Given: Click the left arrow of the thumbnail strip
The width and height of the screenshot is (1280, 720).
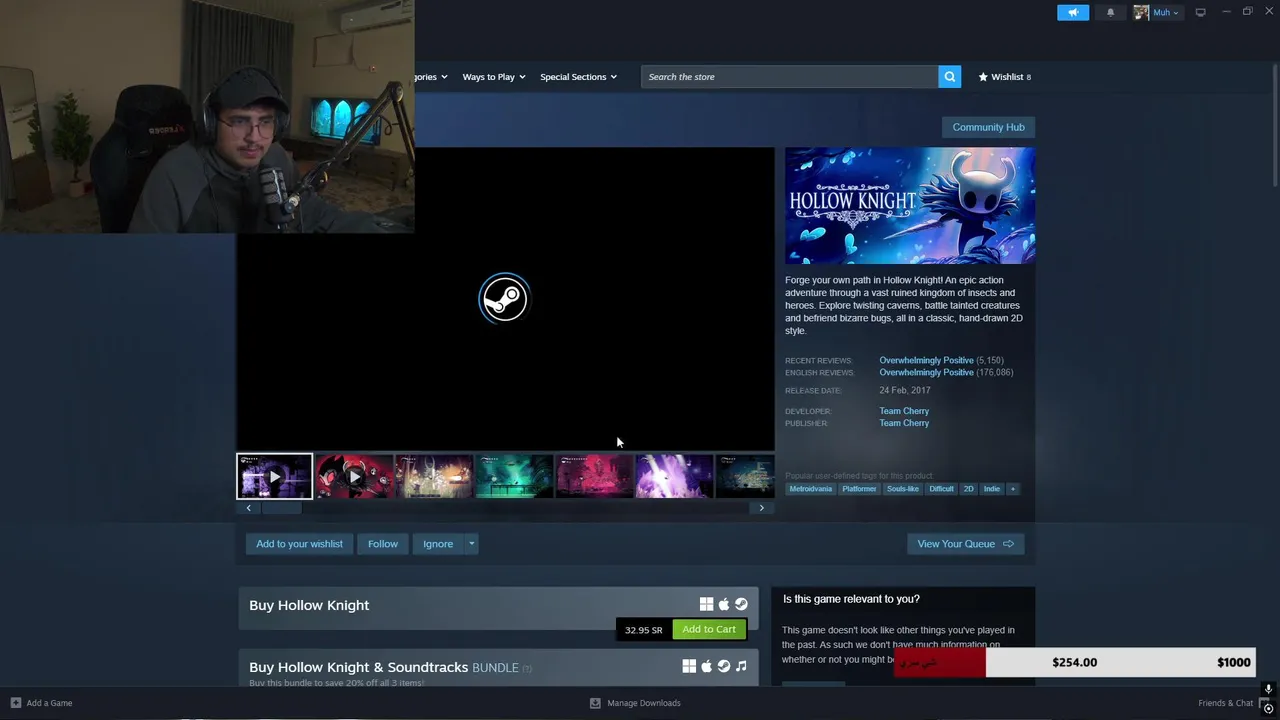Looking at the screenshot, I should tap(248, 508).
